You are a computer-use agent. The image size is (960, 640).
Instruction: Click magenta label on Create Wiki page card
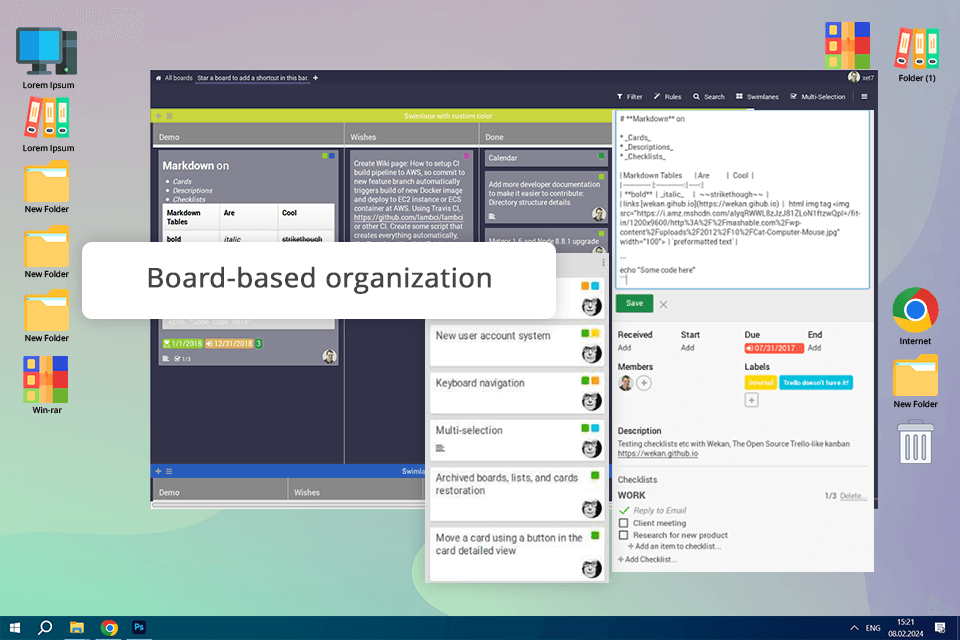point(467,156)
